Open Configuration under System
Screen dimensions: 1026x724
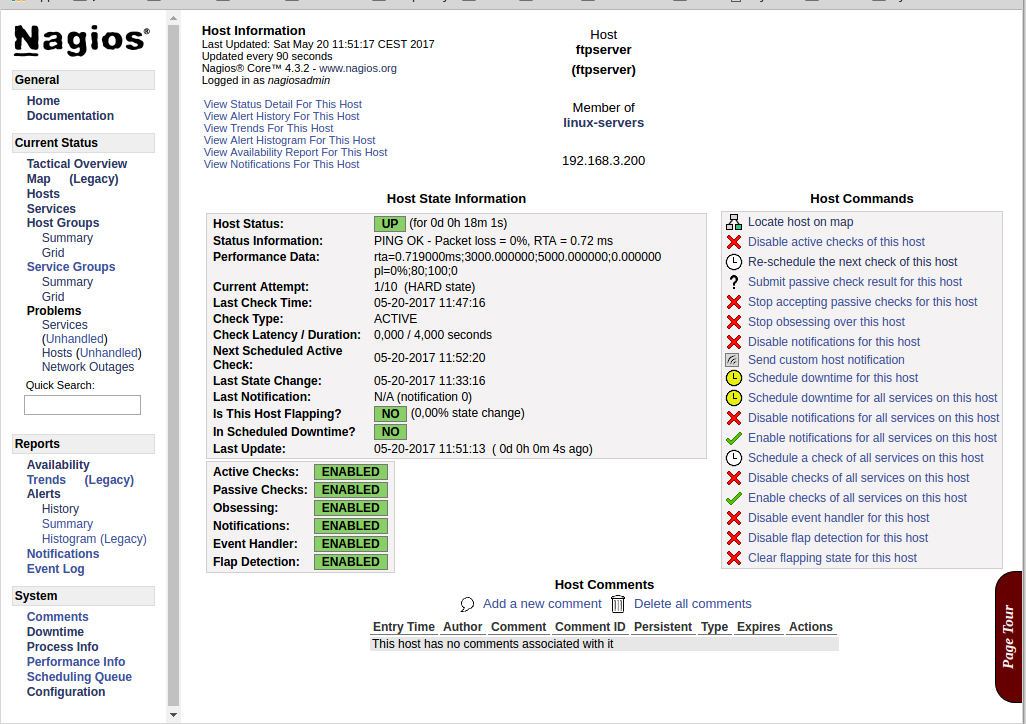(x=65, y=692)
